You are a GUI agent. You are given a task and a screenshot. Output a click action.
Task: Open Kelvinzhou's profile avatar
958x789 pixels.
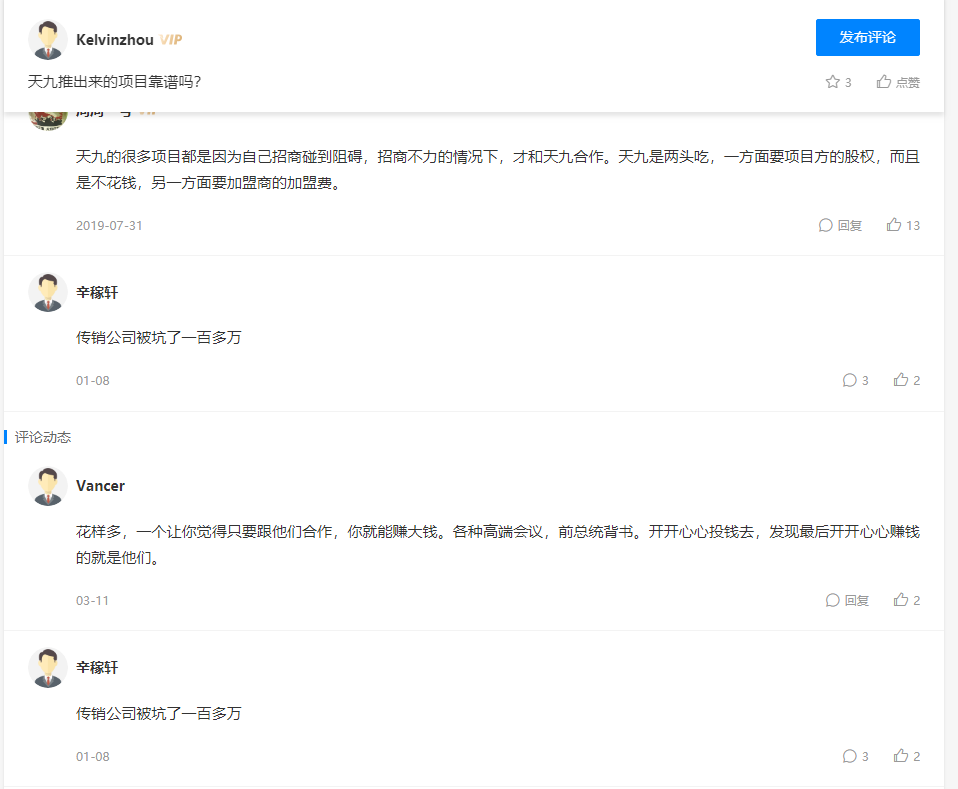48,40
